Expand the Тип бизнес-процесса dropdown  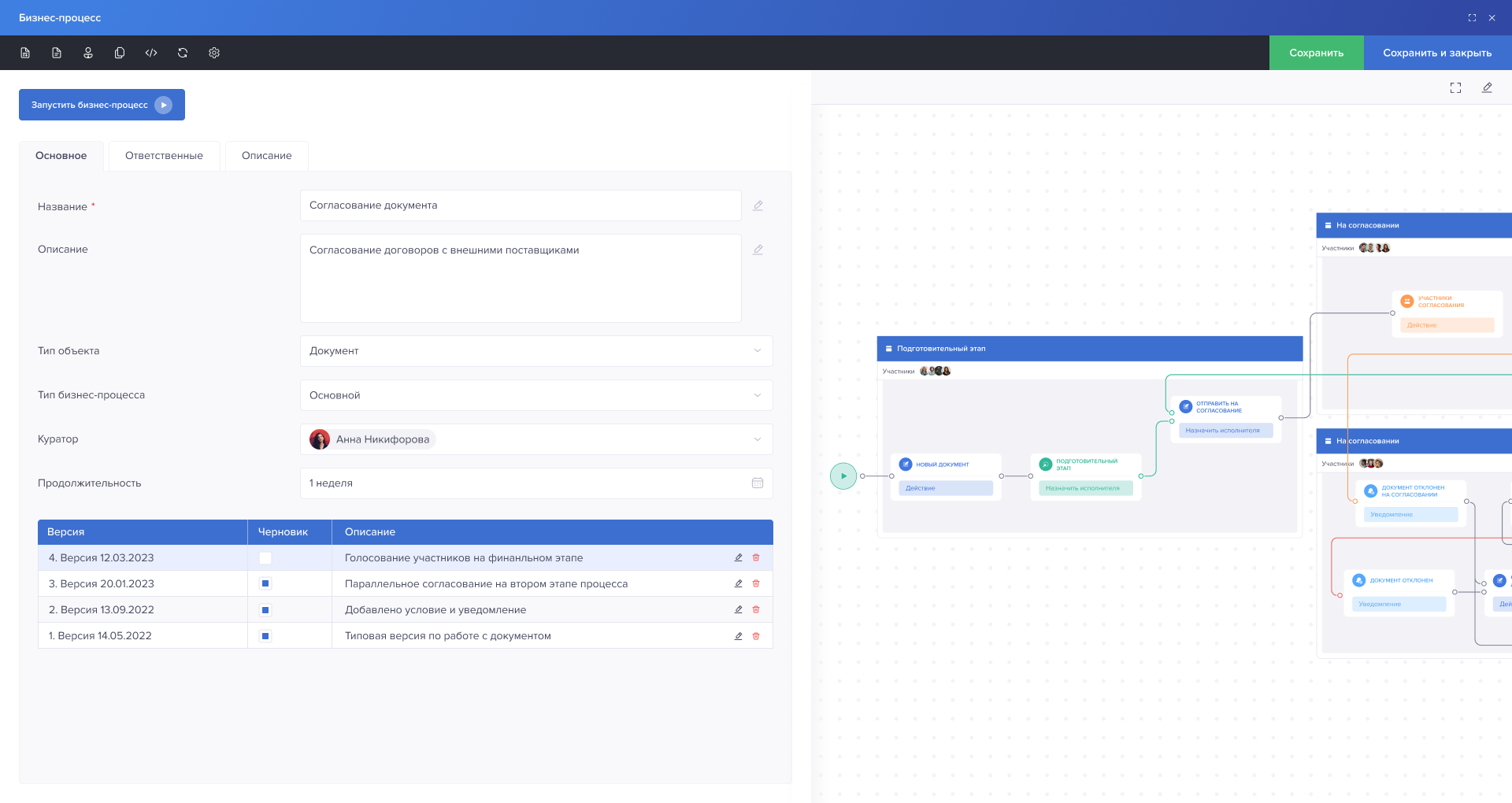click(535, 395)
